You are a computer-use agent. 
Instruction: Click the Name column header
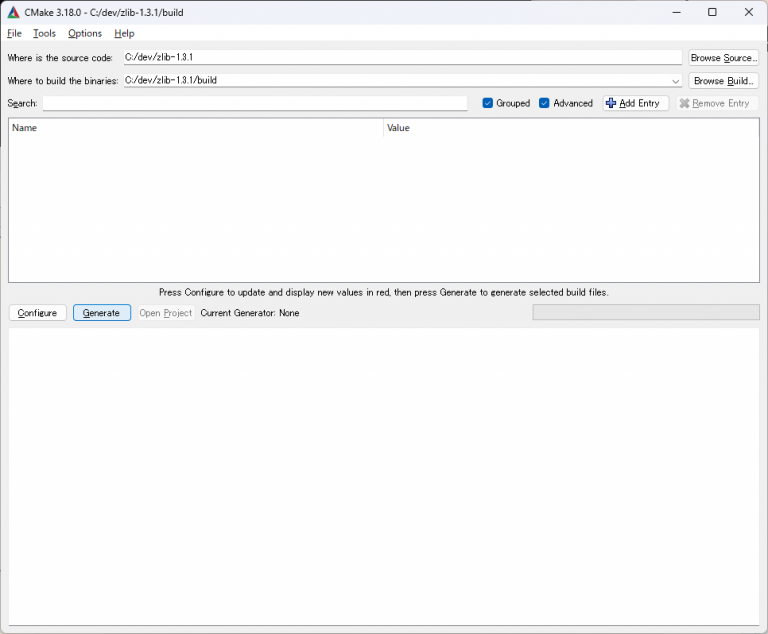(x=196, y=128)
